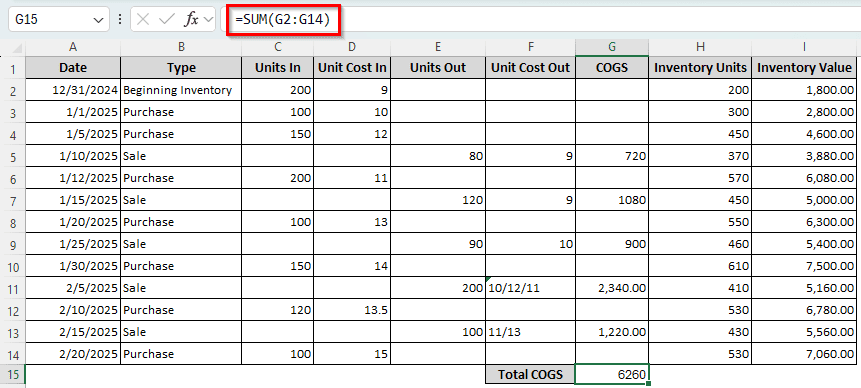
Task: Click the COGS cell showing 2,340.00
Action: click(x=612, y=288)
